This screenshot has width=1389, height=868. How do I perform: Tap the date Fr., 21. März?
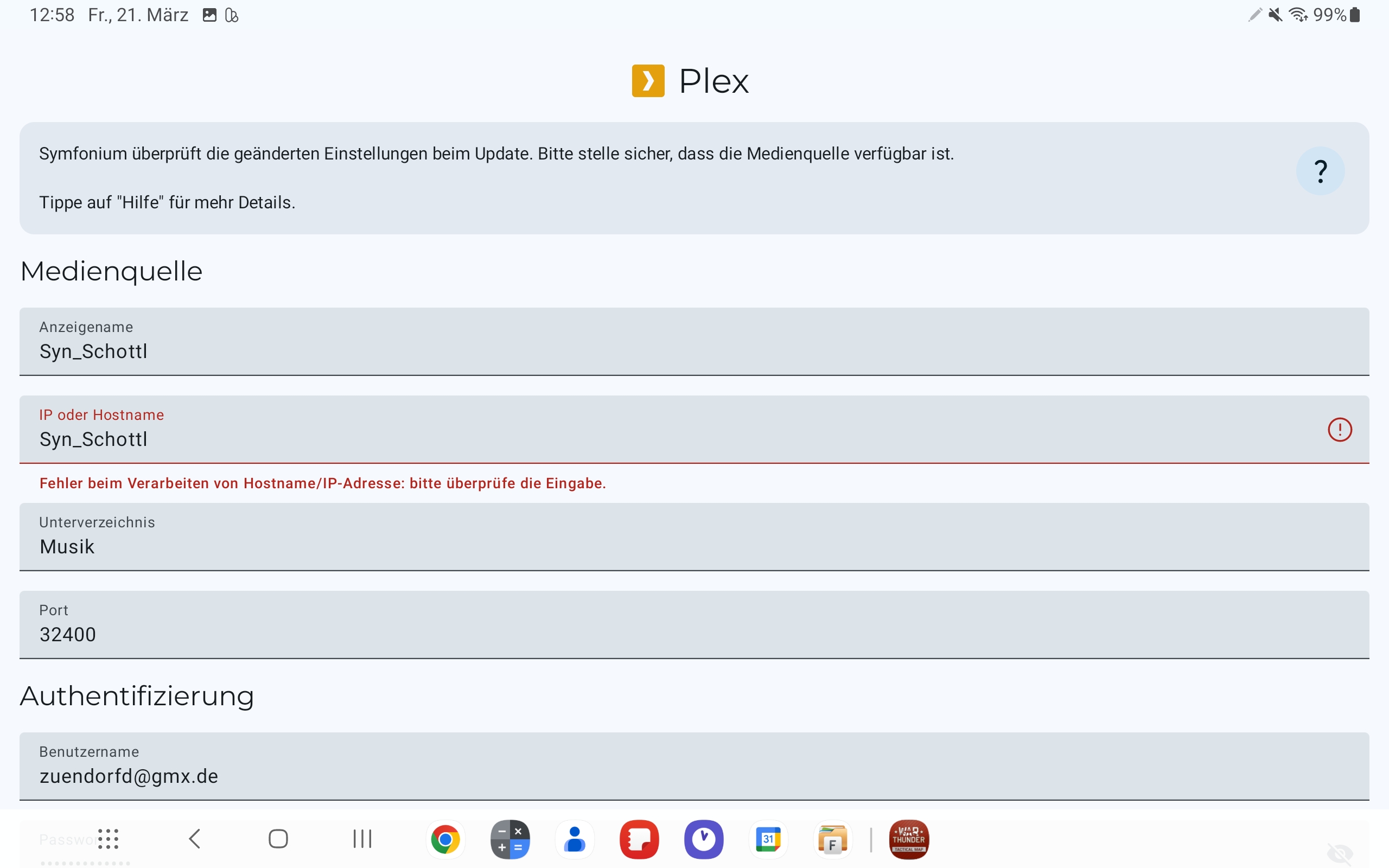138,15
